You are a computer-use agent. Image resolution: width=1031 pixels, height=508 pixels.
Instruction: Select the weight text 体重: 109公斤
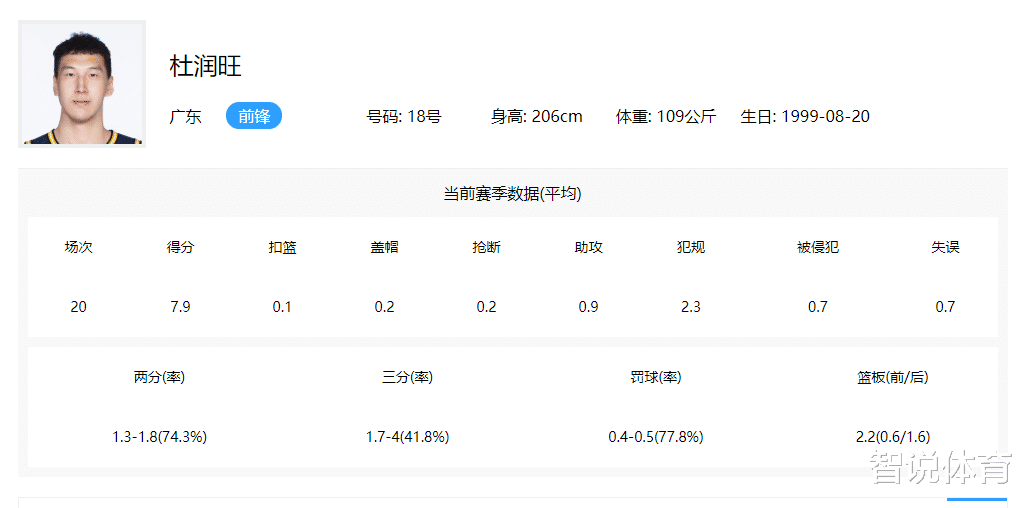pyautogui.click(x=665, y=117)
